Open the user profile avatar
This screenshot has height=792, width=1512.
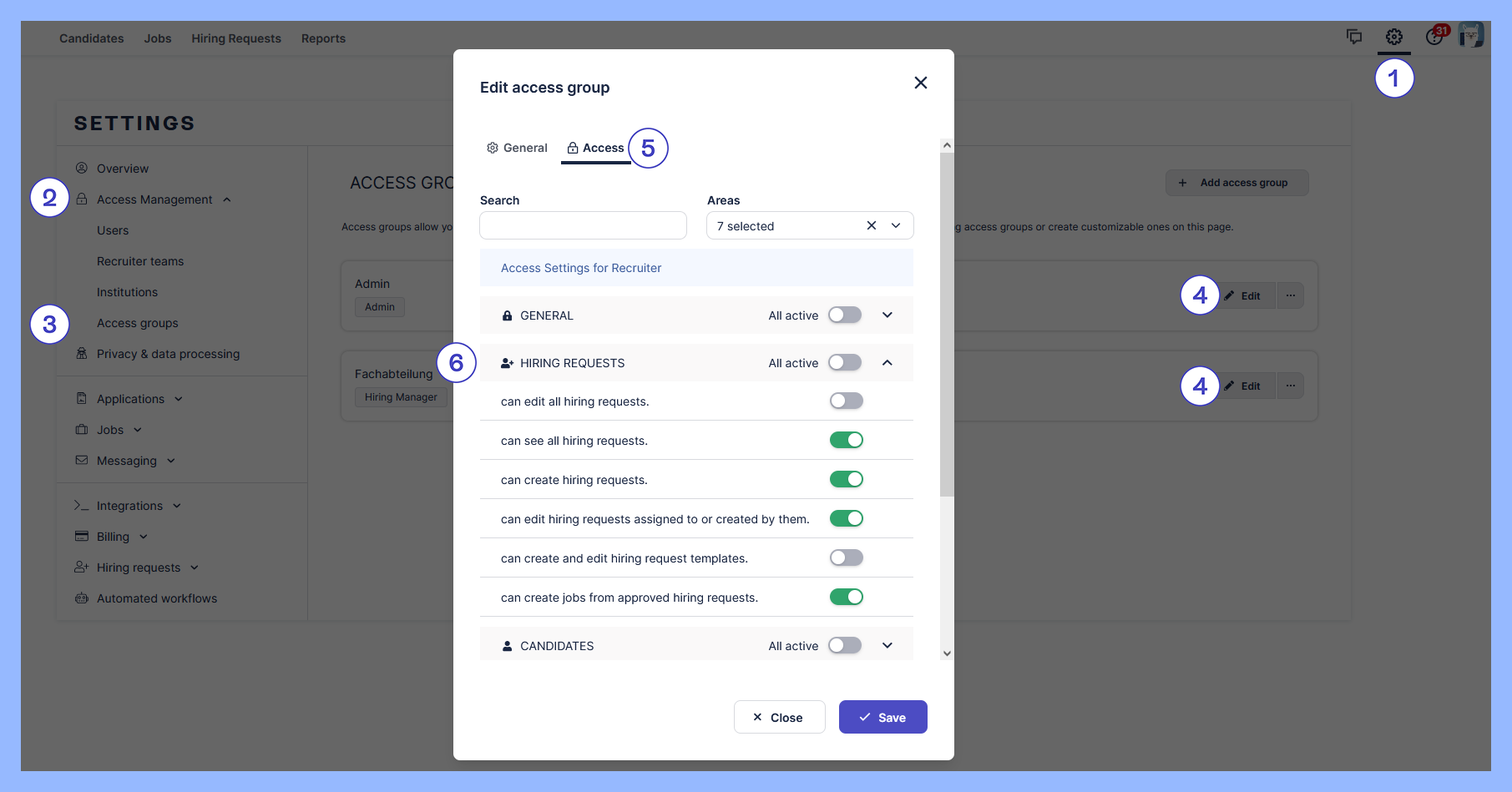tap(1470, 35)
